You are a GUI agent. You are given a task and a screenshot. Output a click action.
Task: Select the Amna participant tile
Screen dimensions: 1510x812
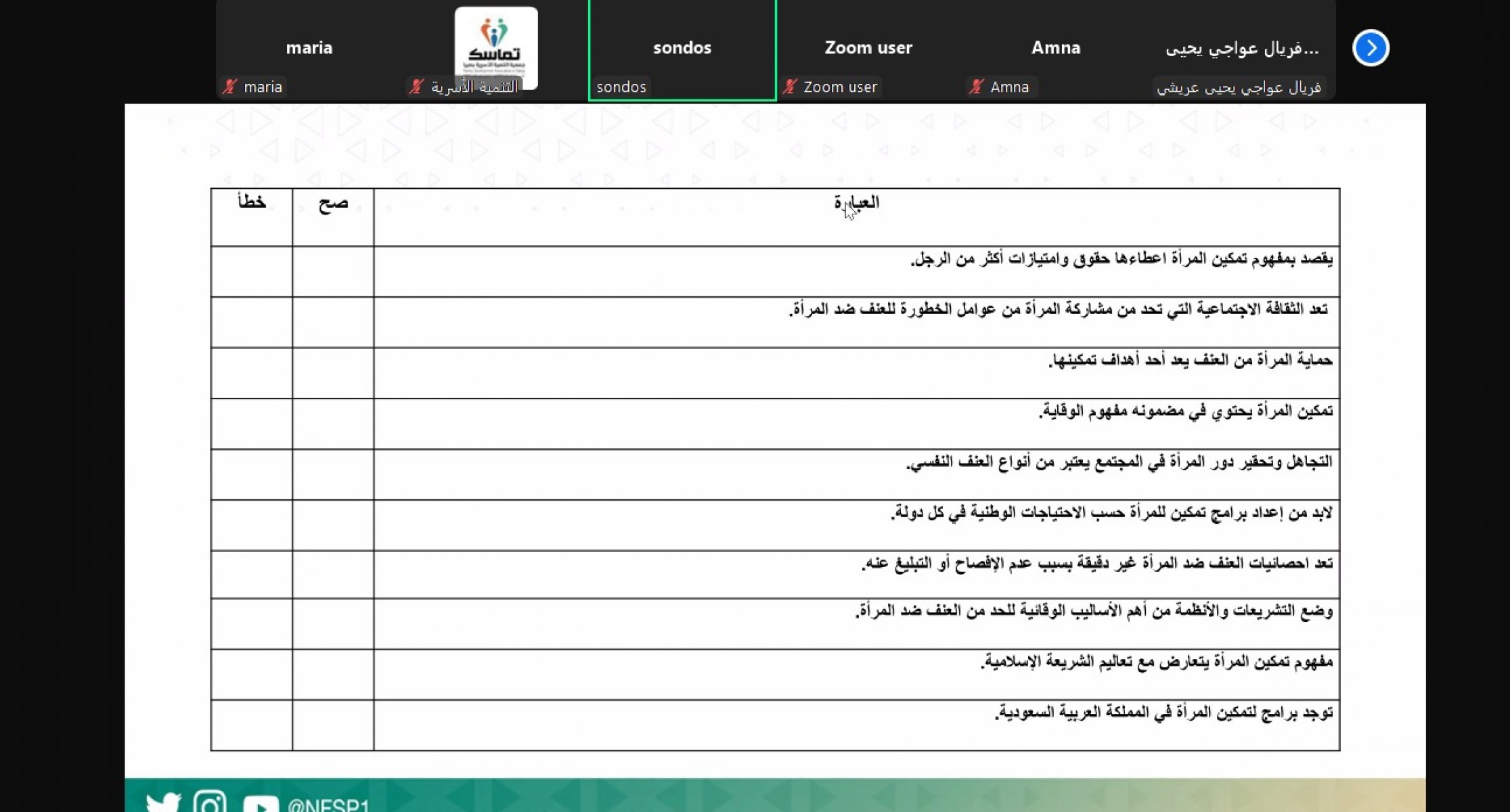point(1056,50)
